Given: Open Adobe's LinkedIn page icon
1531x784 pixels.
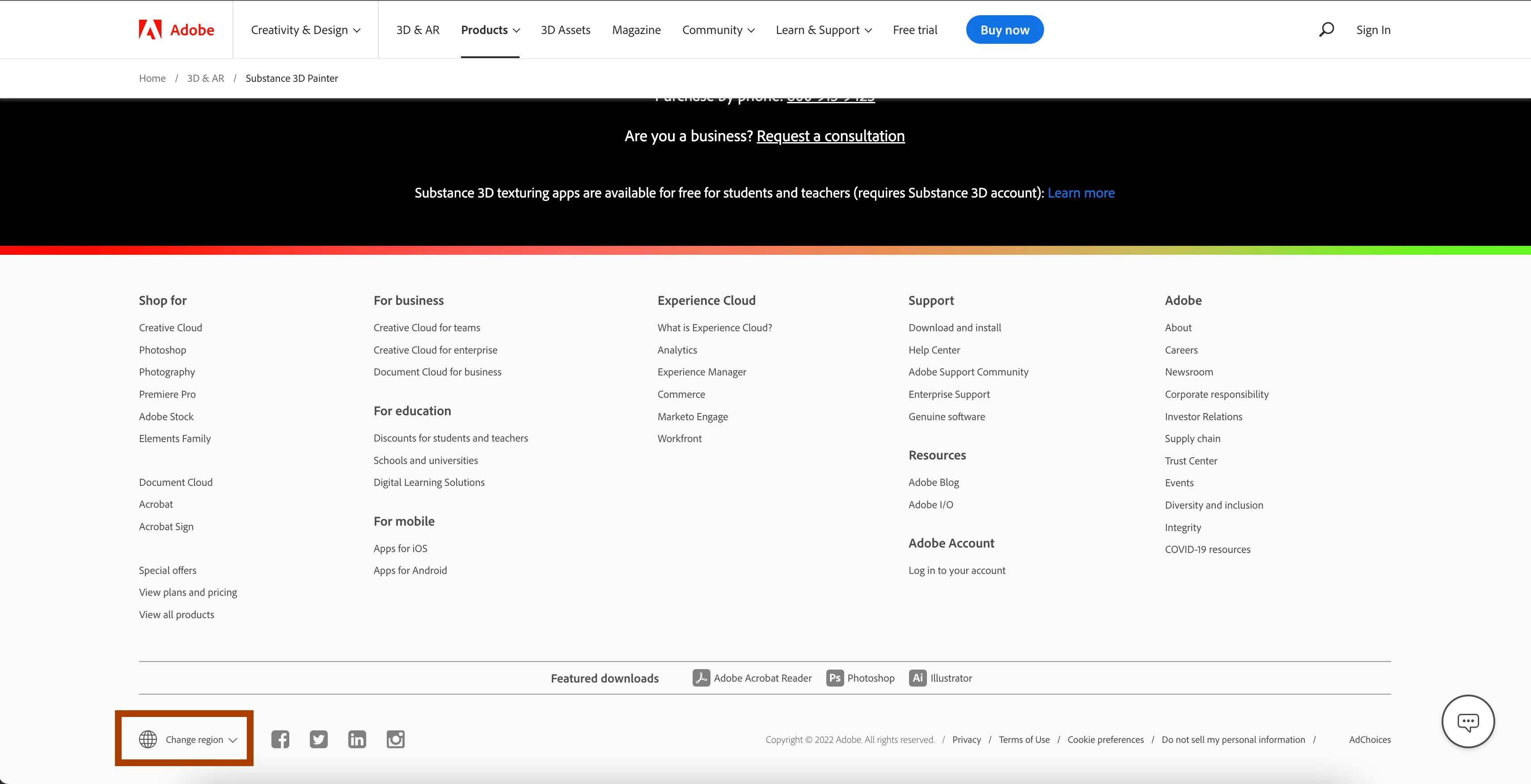Looking at the screenshot, I should coord(357,739).
